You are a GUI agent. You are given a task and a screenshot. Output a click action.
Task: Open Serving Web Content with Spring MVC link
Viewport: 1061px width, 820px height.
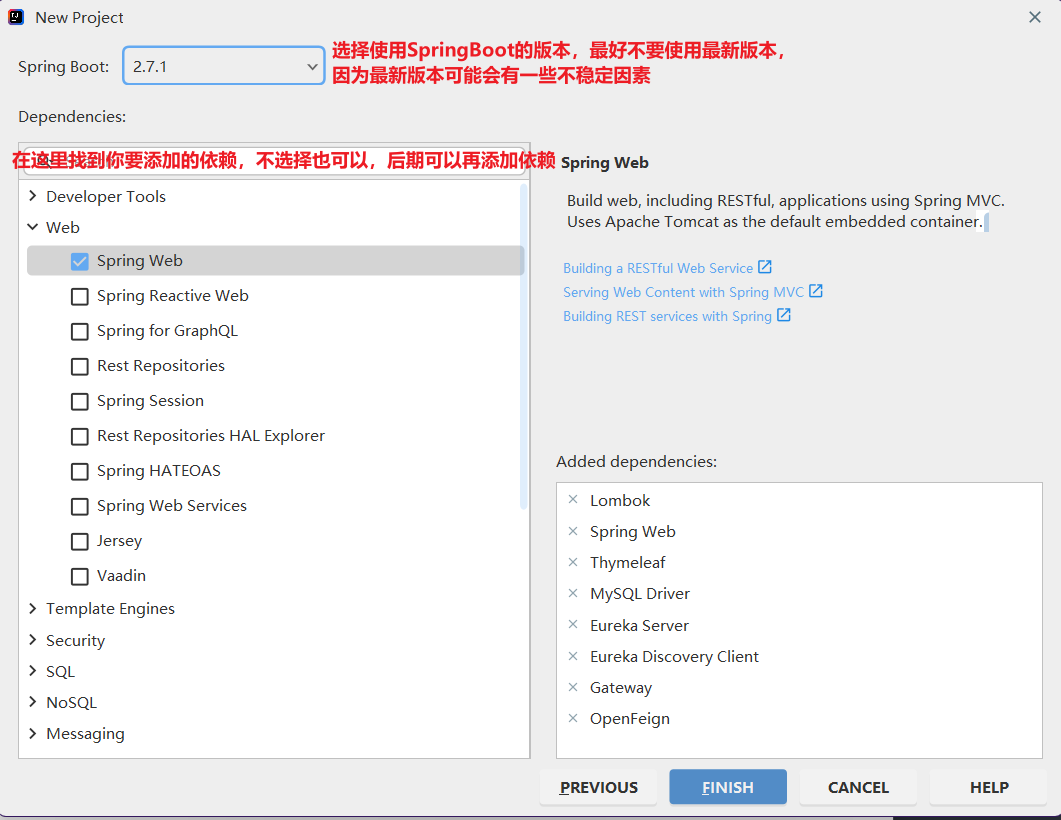coord(683,292)
